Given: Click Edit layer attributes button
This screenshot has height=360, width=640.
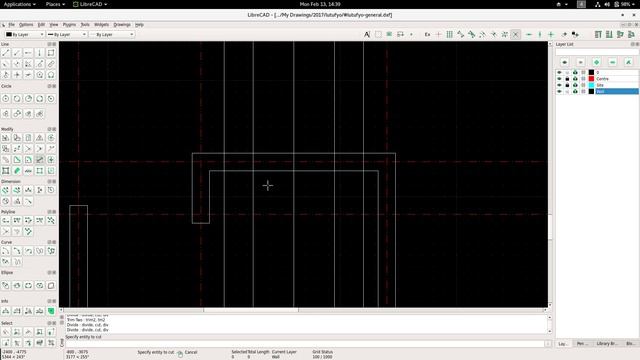Looking at the screenshot, I should coord(628,62).
